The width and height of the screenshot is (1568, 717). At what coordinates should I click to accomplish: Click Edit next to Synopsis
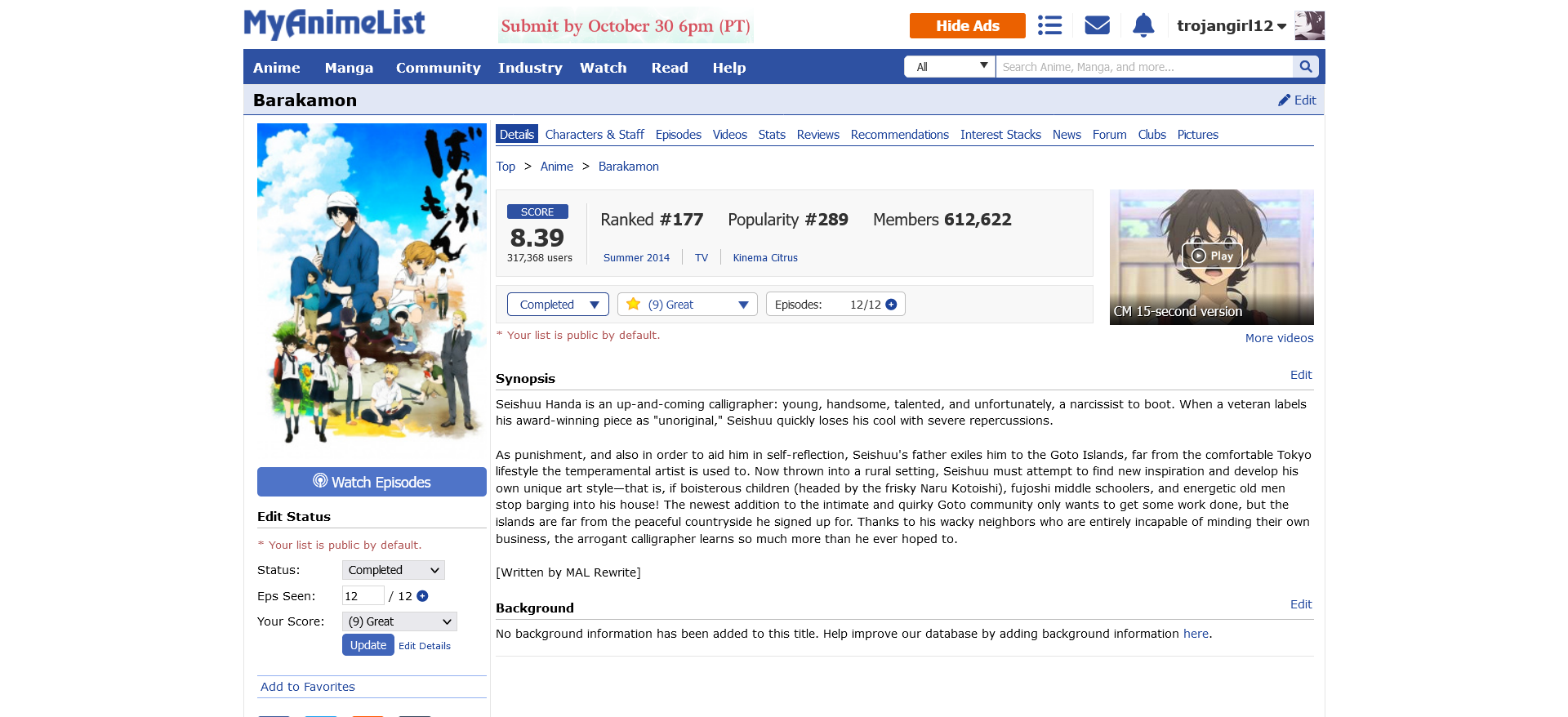1301,375
